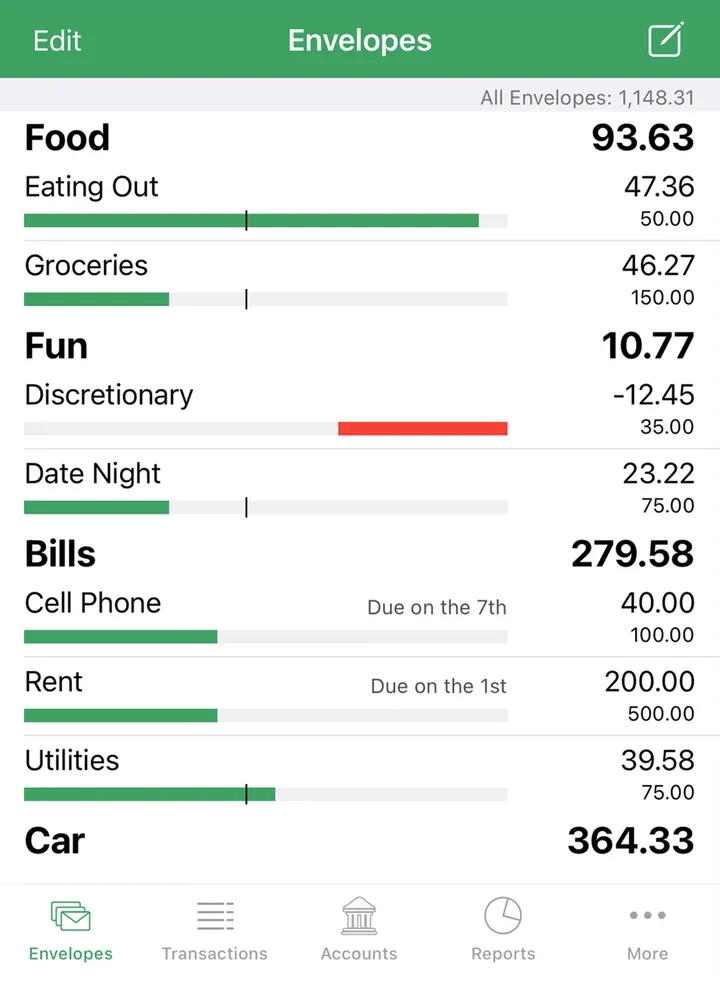
Task: Select the Cell Phone envelope
Action: 360,618
